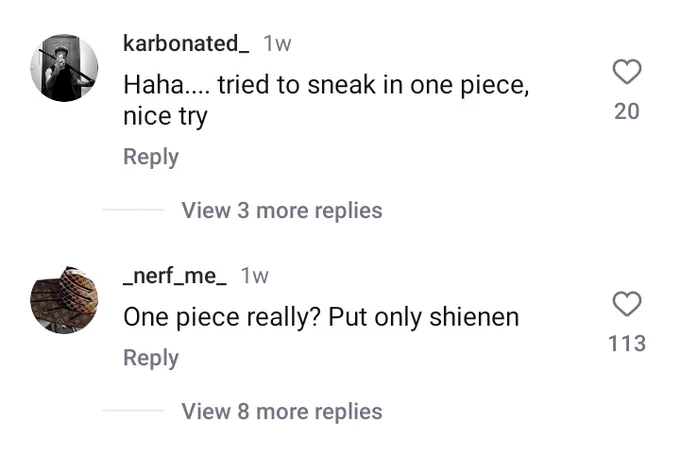Open karbonated_ profile picture
The image size is (680, 455).
point(64,68)
